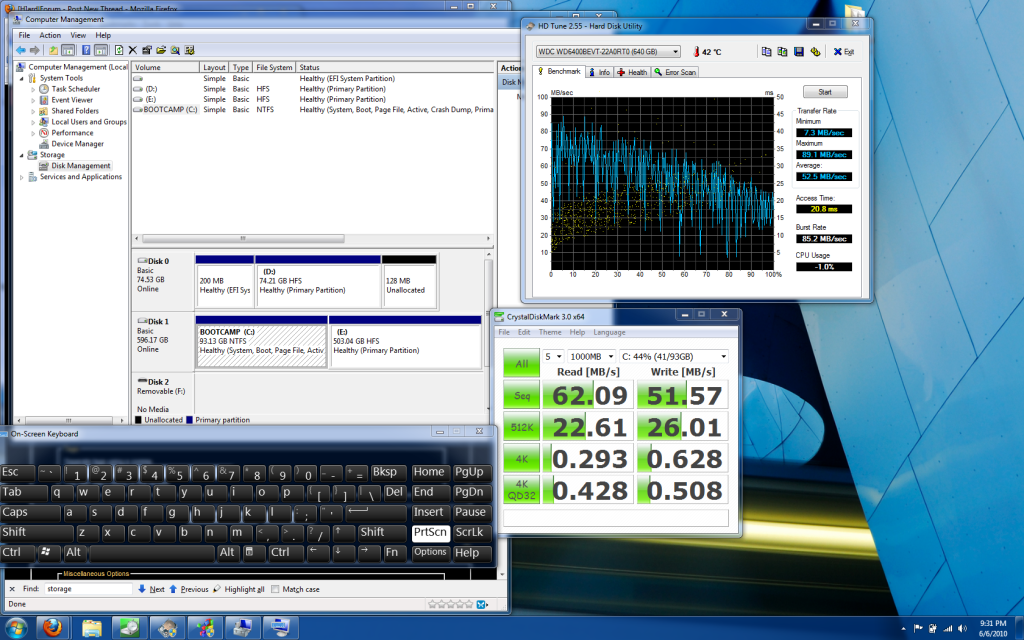Click the Action Center flag tray icon
Screen dimensions: 1024x640
click(x=918, y=629)
